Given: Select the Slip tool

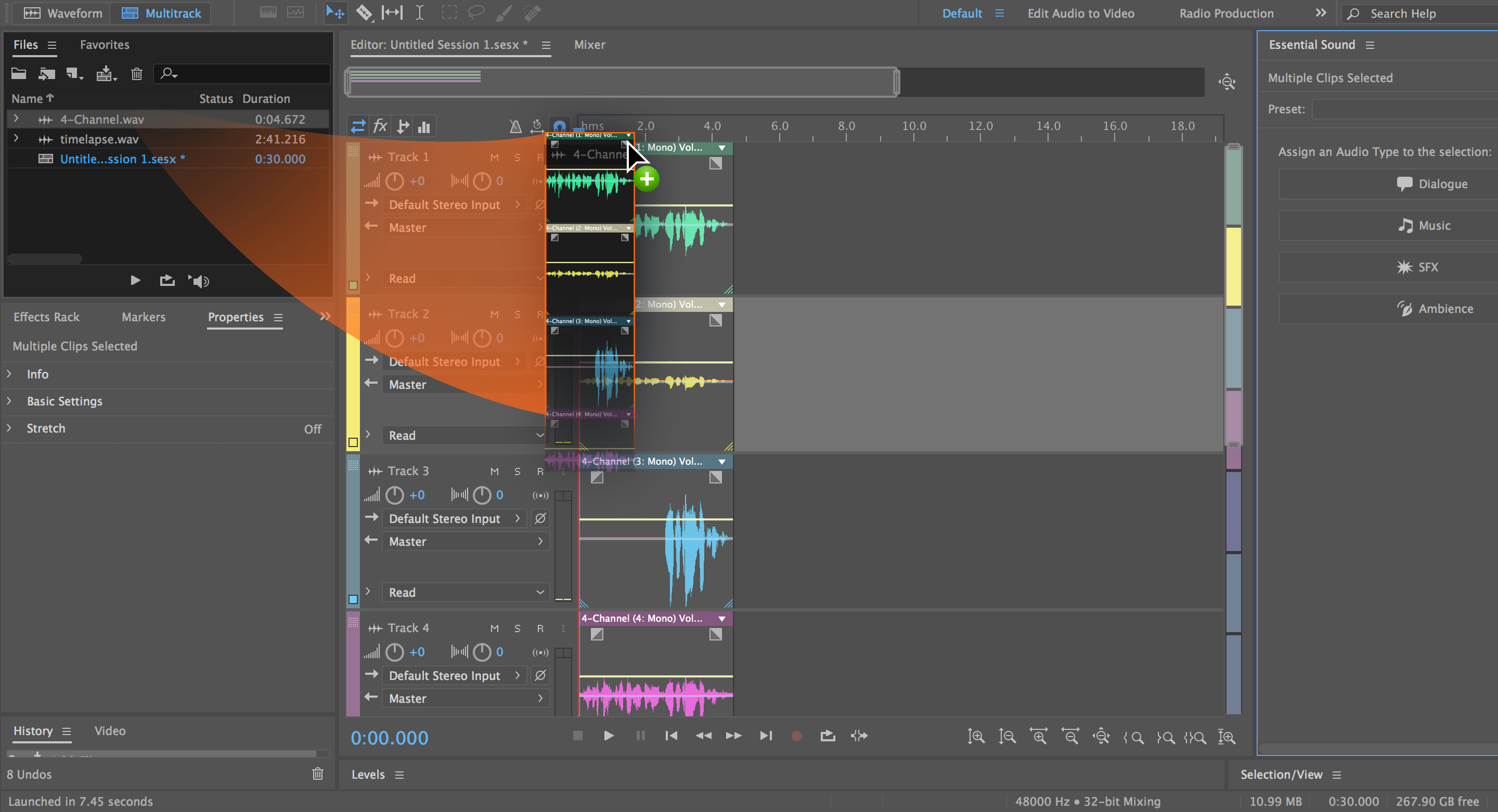Looking at the screenshot, I should pyautogui.click(x=393, y=12).
